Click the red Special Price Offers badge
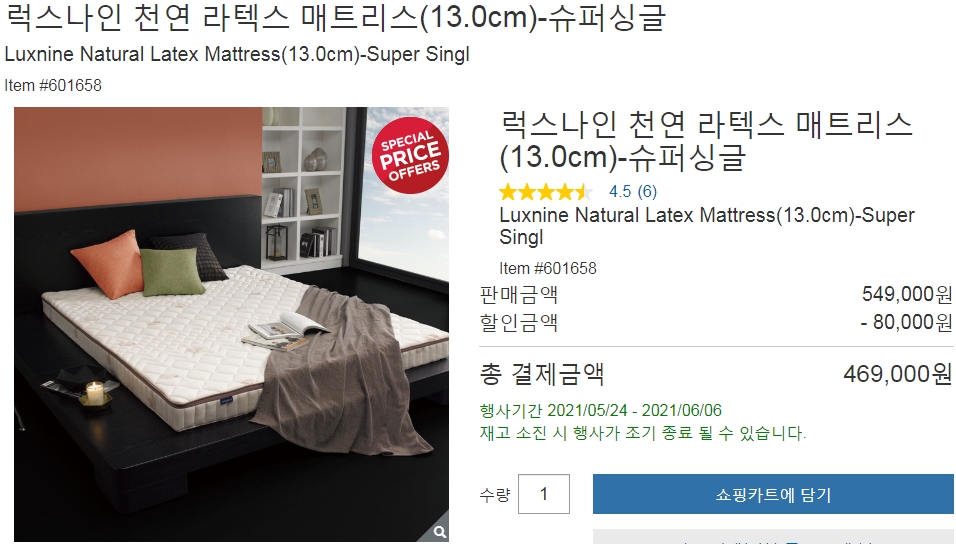The width and height of the screenshot is (956, 544). (x=410, y=155)
